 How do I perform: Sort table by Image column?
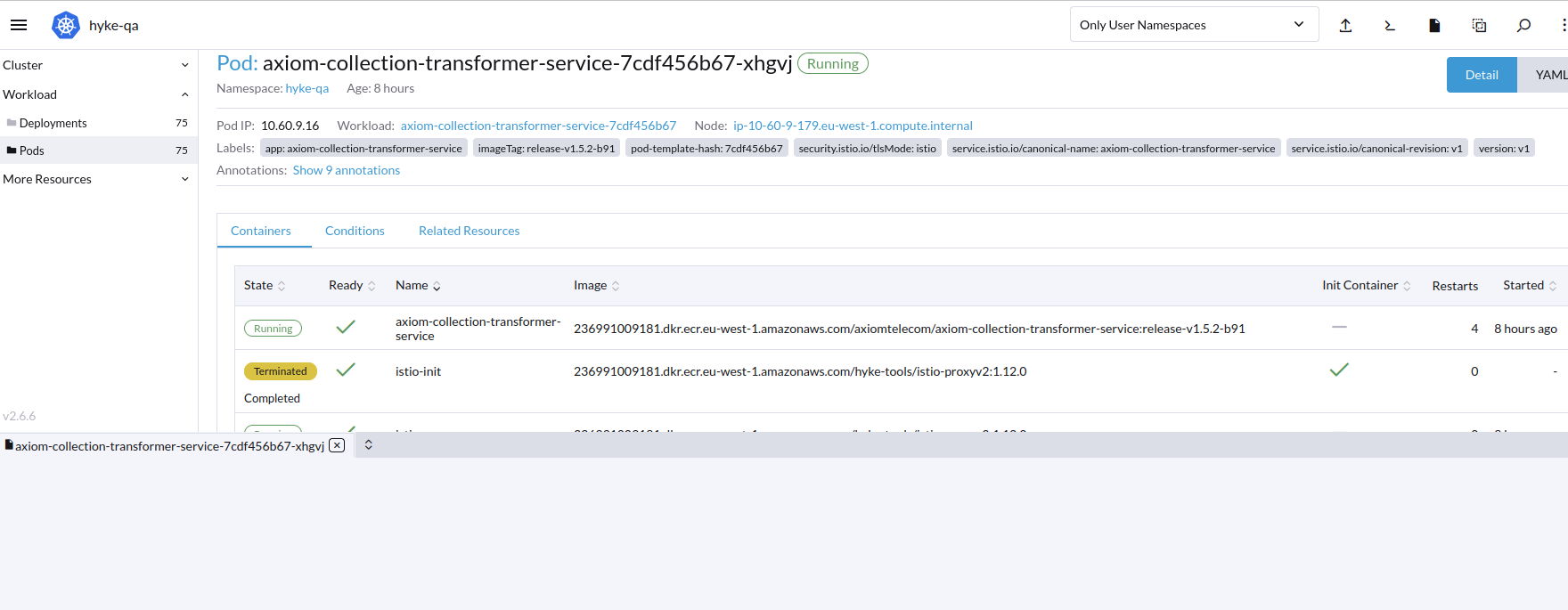pyautogui.click(x=596, y=285)
